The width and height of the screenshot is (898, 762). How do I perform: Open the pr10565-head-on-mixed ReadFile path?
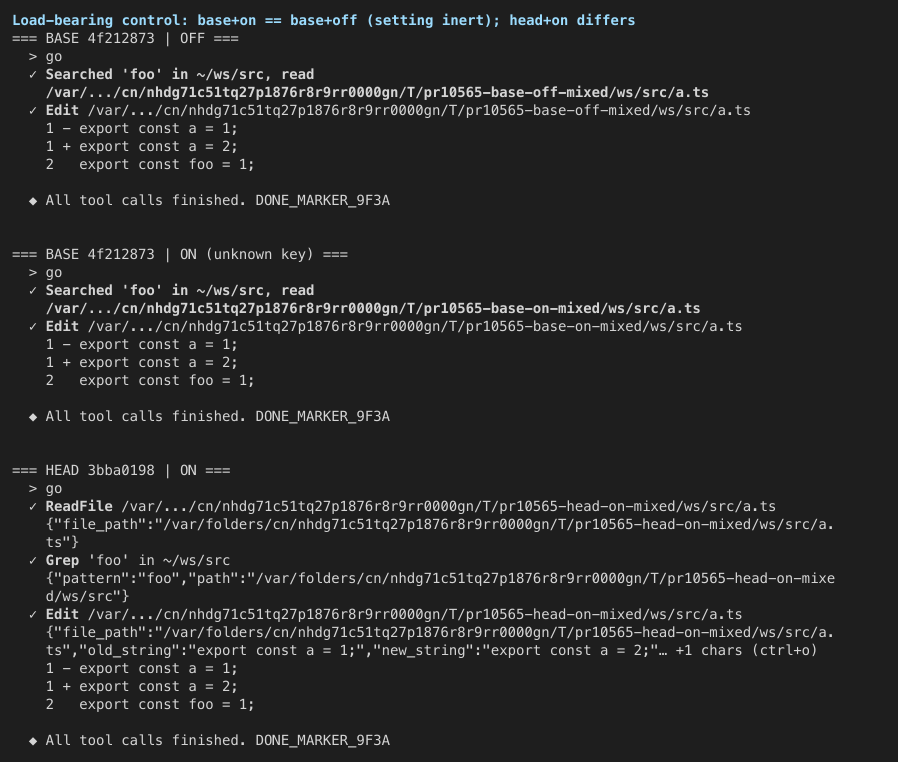tap(448, 506)
